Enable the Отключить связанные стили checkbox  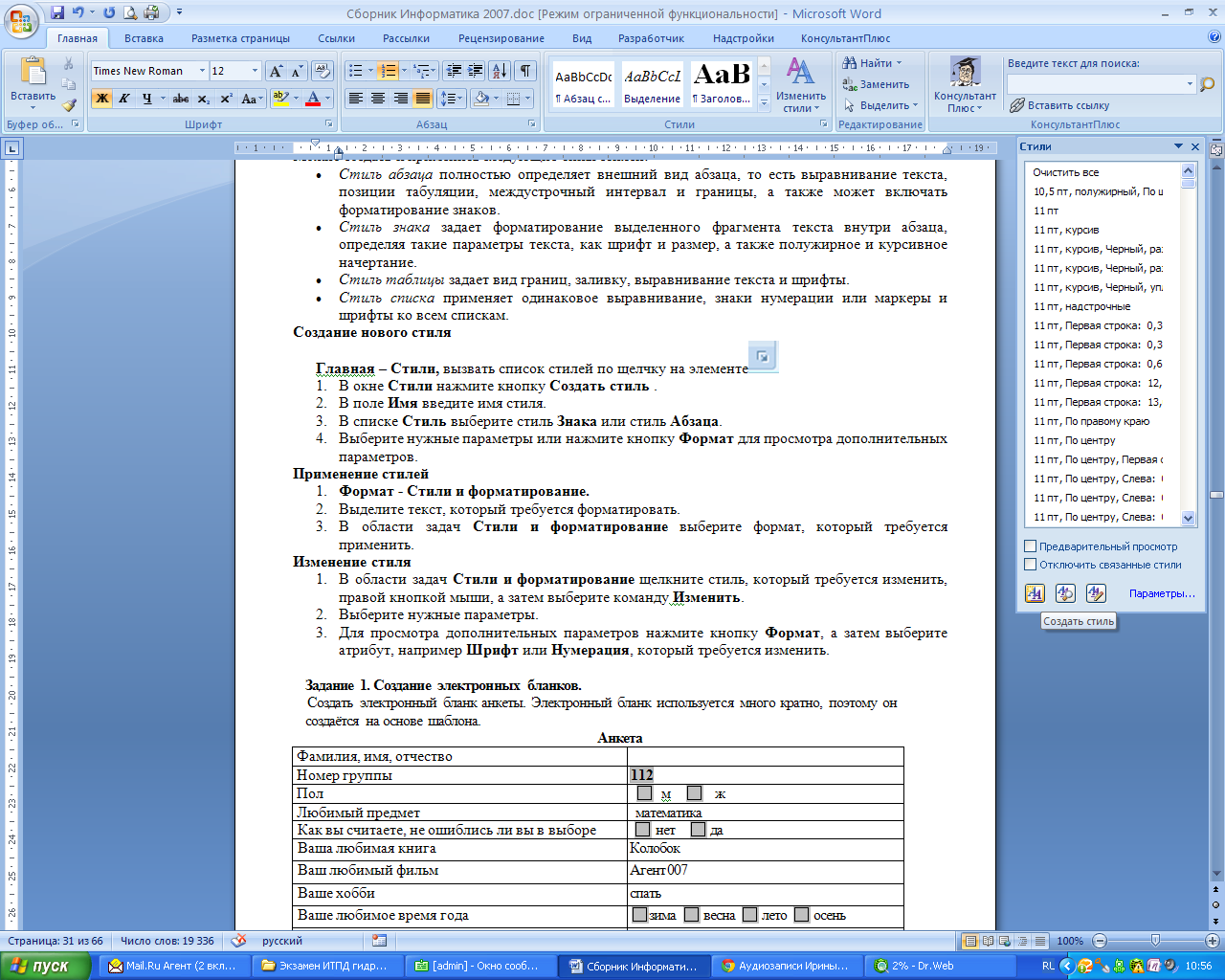(1031, 565)
